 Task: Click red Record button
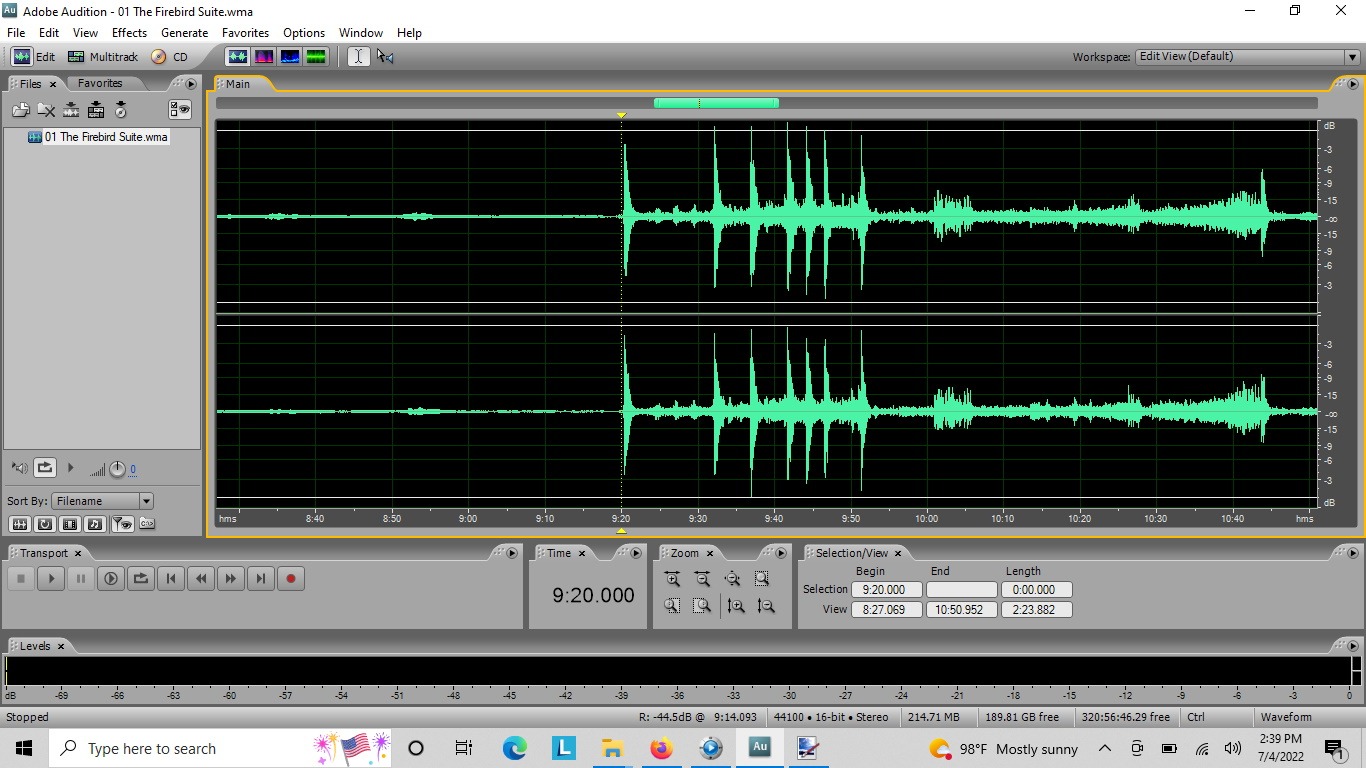tap(291, 578)
